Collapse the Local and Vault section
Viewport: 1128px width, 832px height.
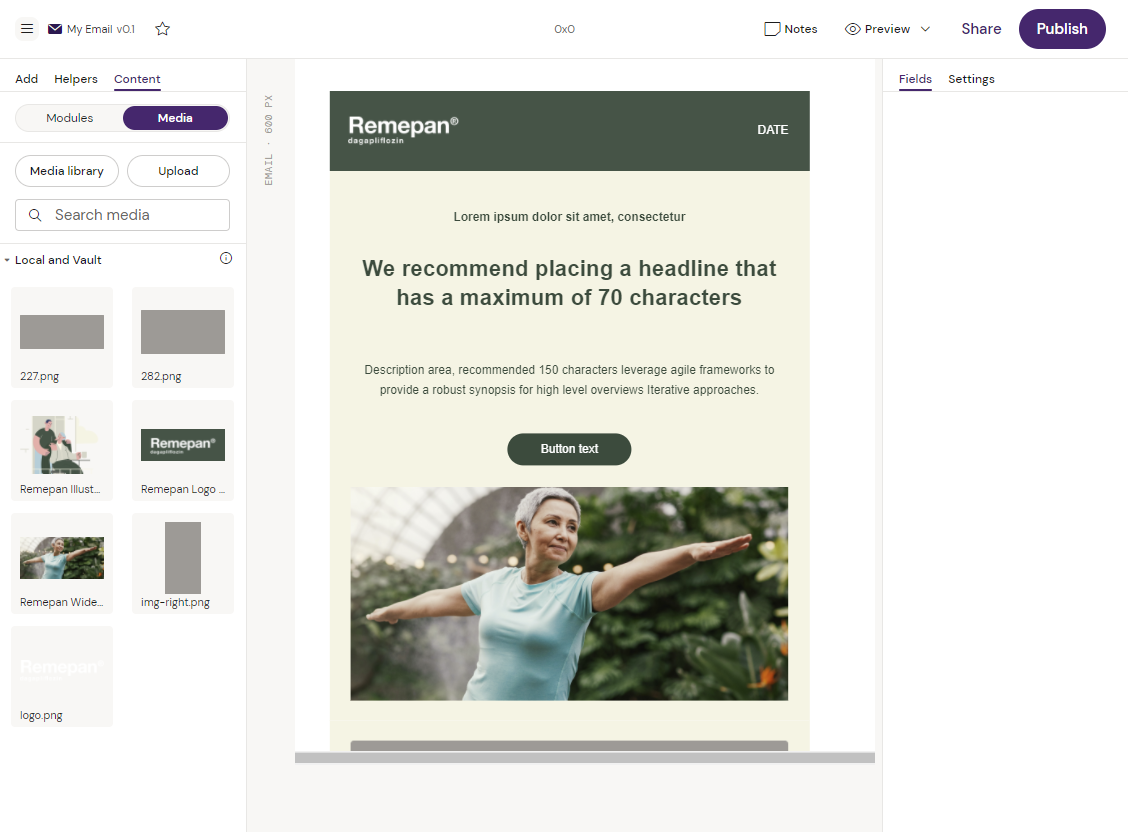click(x=8, y=260)
